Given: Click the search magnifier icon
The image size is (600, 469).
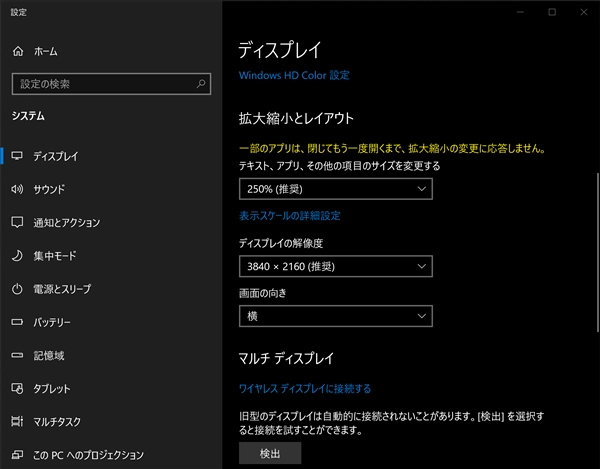Looking at the screenshot, I should (x=201, y=84).
